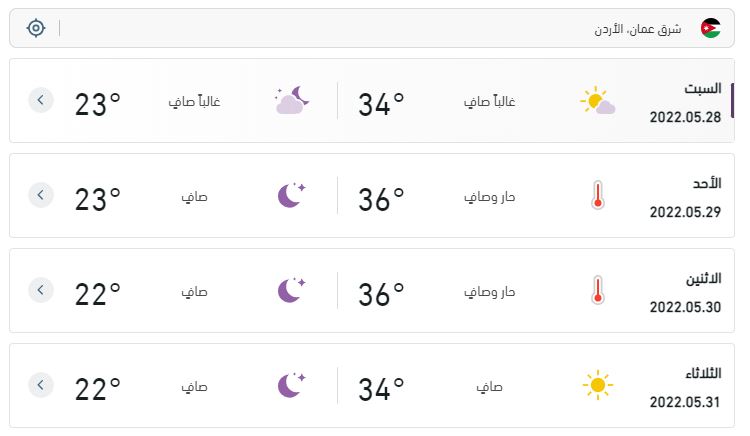Screen dimensions: 750x436
Task: Select the السبت day heading
Action: click(x=702, y=88)
